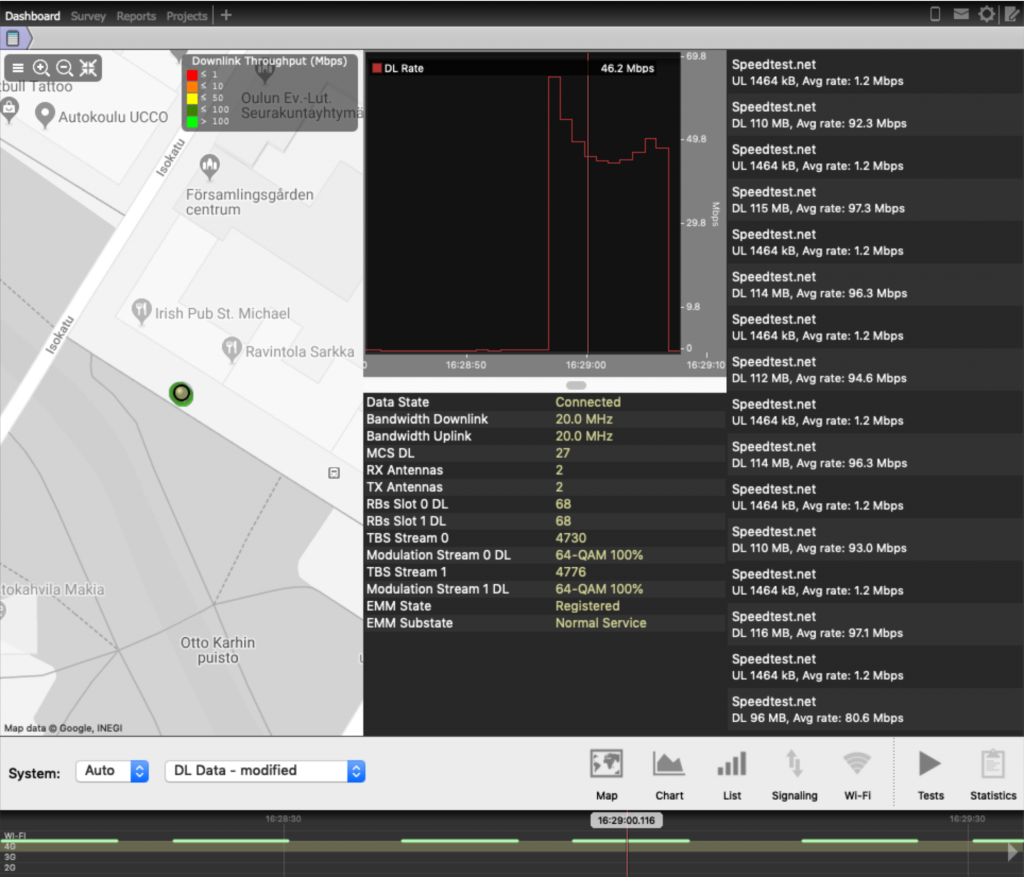Open the Survey tab

pos(88,16)
